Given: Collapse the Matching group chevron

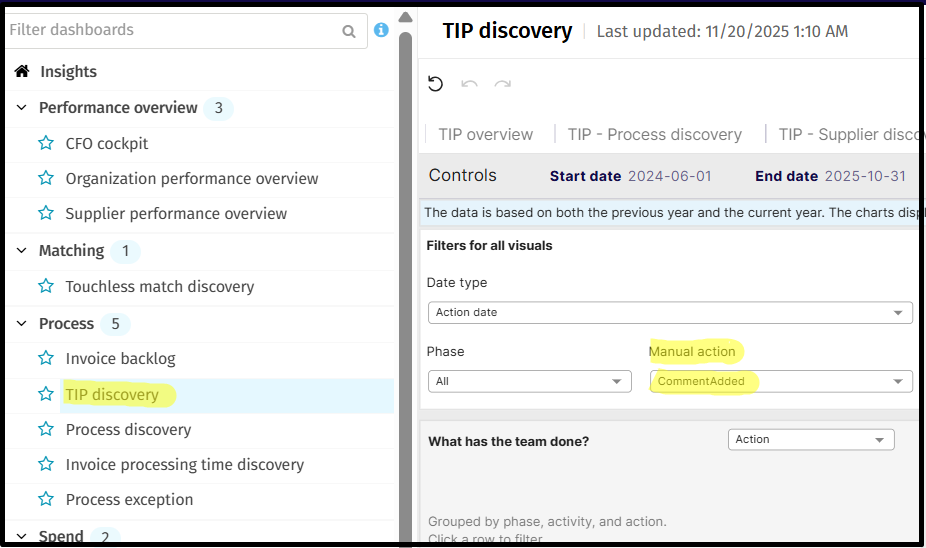Looking at the screenshot, I should coord(22,250).
